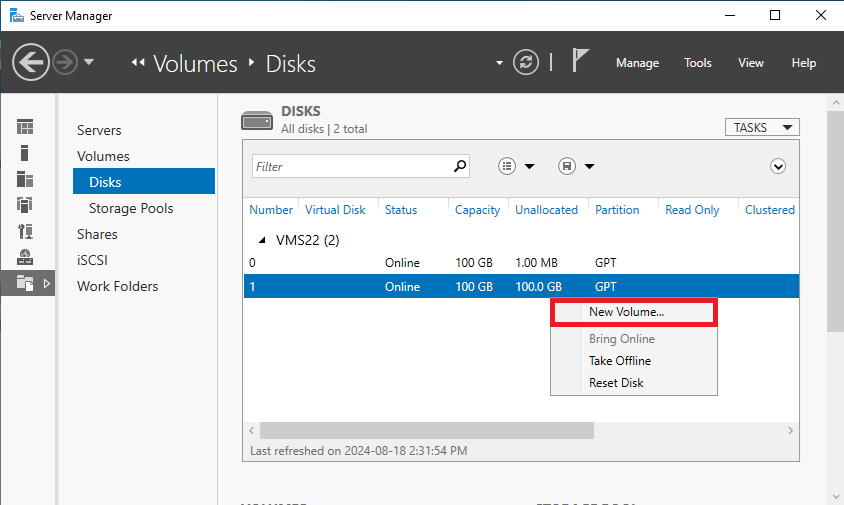Open the Servers page

point(99,130)
